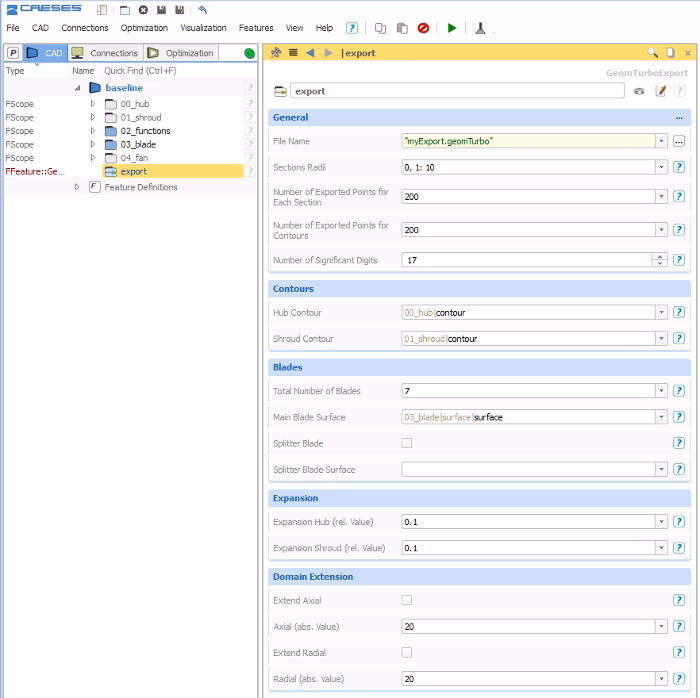This screenshot has height=698, width=700.
Task: Open help for Sections Radii
Action: point(679,167)
